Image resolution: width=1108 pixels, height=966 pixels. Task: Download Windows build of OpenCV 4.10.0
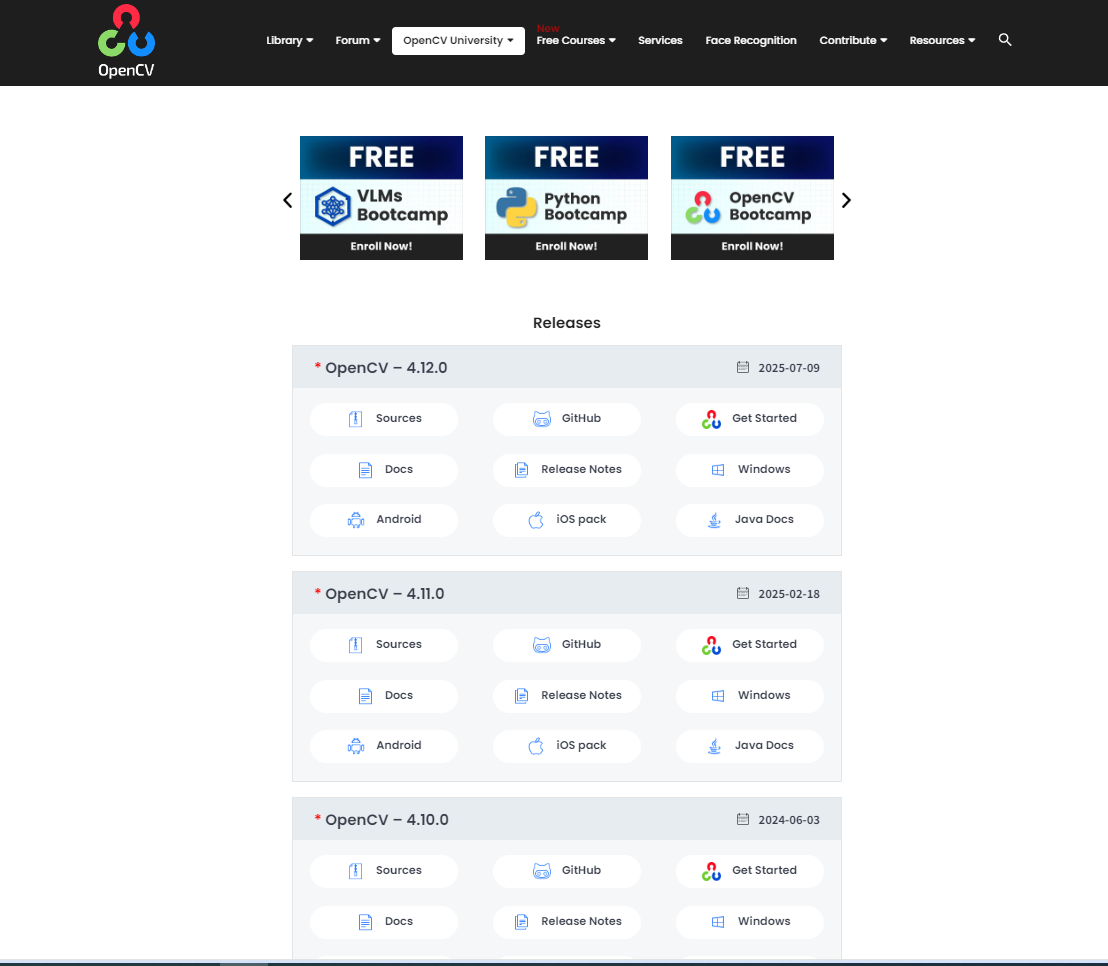pos(750,922)
